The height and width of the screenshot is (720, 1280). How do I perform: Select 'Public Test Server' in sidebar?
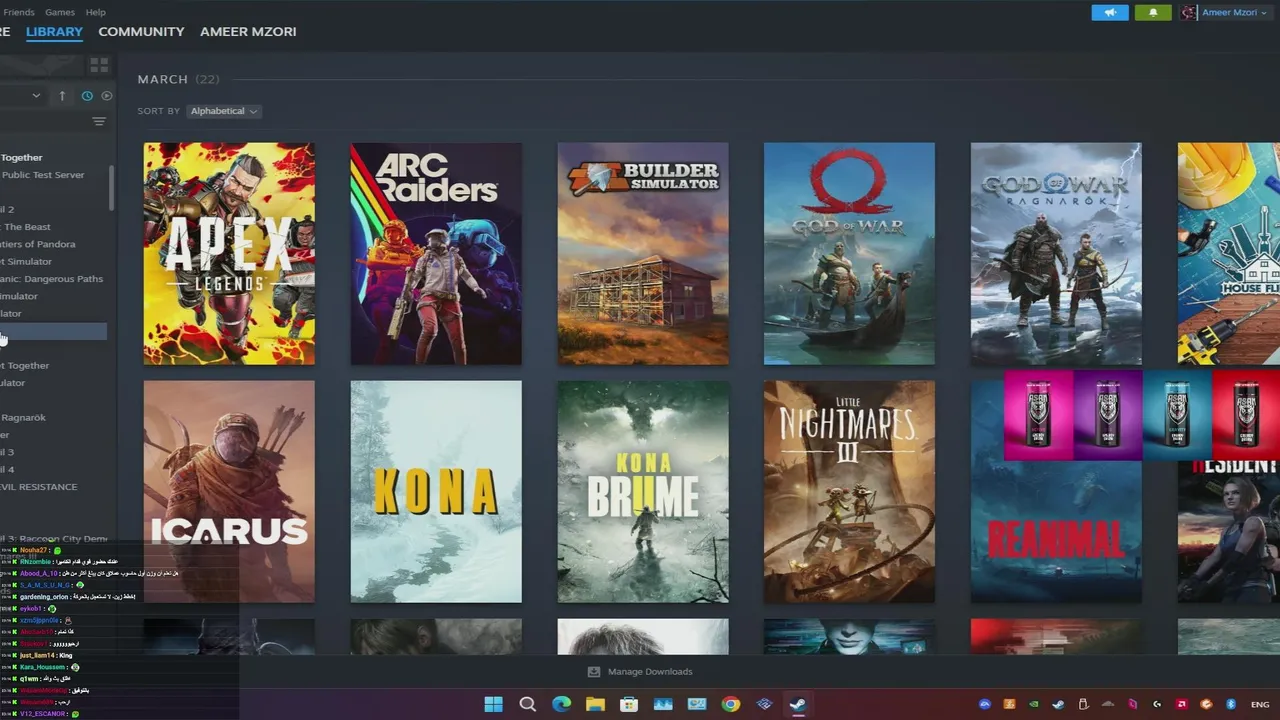pyautogui.click(x=43, y=175)
